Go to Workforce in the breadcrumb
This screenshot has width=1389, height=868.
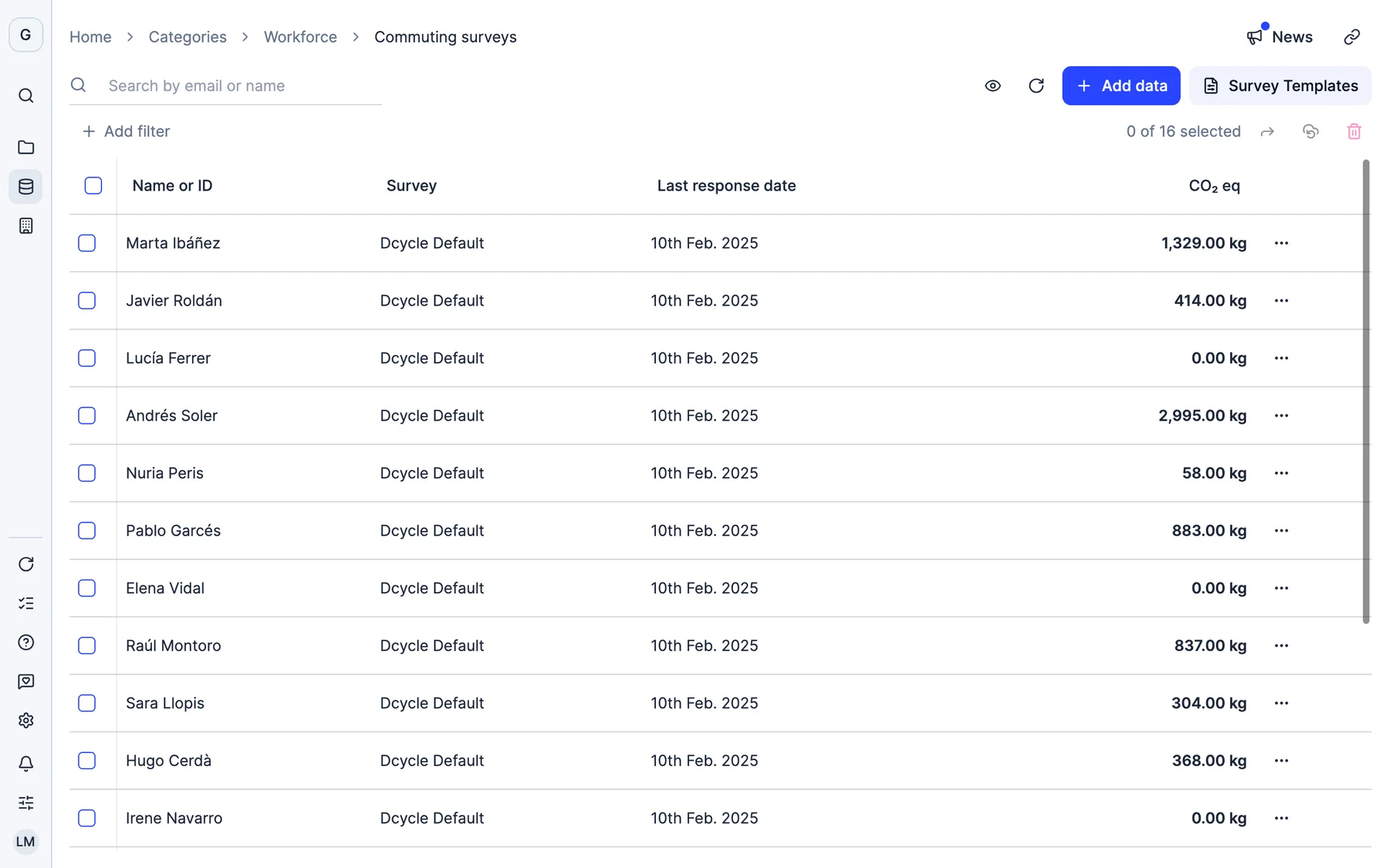300,37
